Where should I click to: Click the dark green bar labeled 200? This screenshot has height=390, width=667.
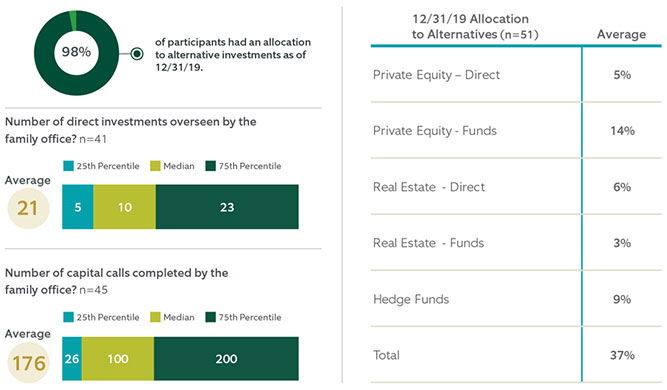tap(226, 359)
